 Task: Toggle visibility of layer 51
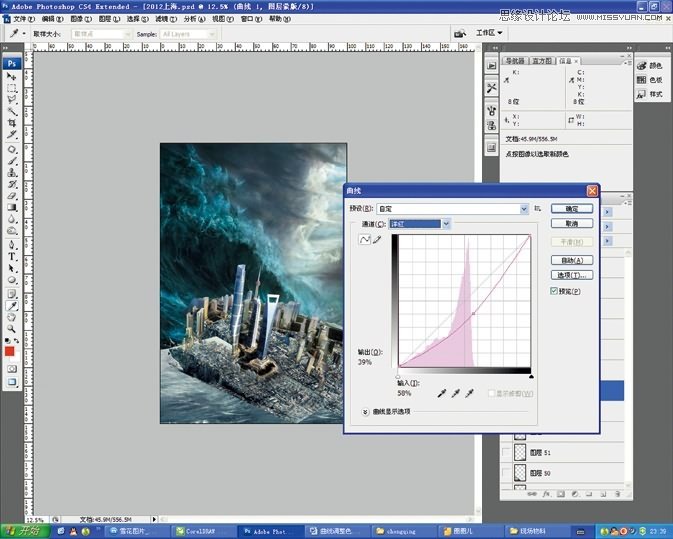[x=506, y=452]
